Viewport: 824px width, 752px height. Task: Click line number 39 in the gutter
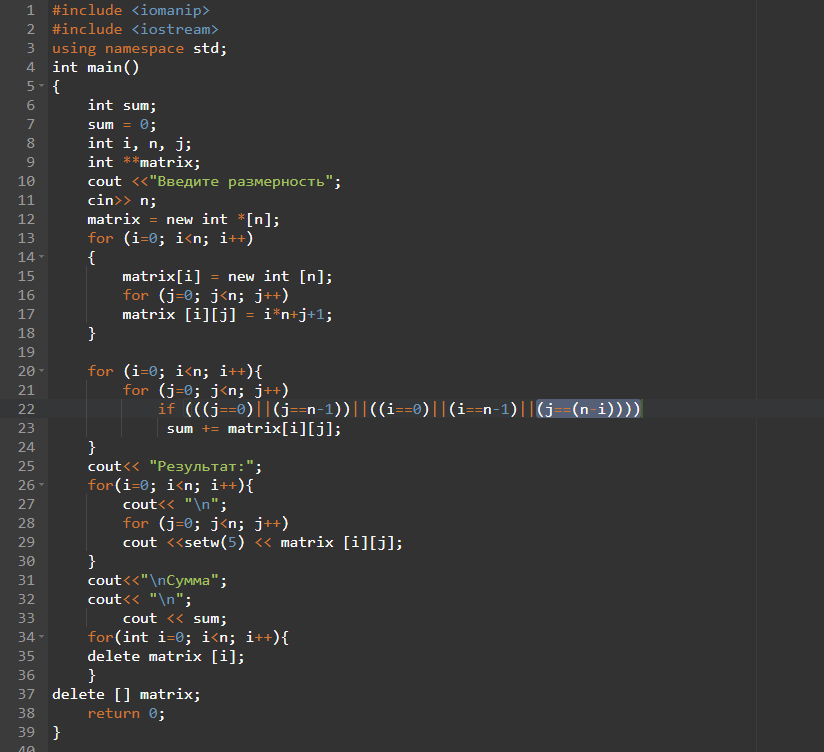coord(26,732)
